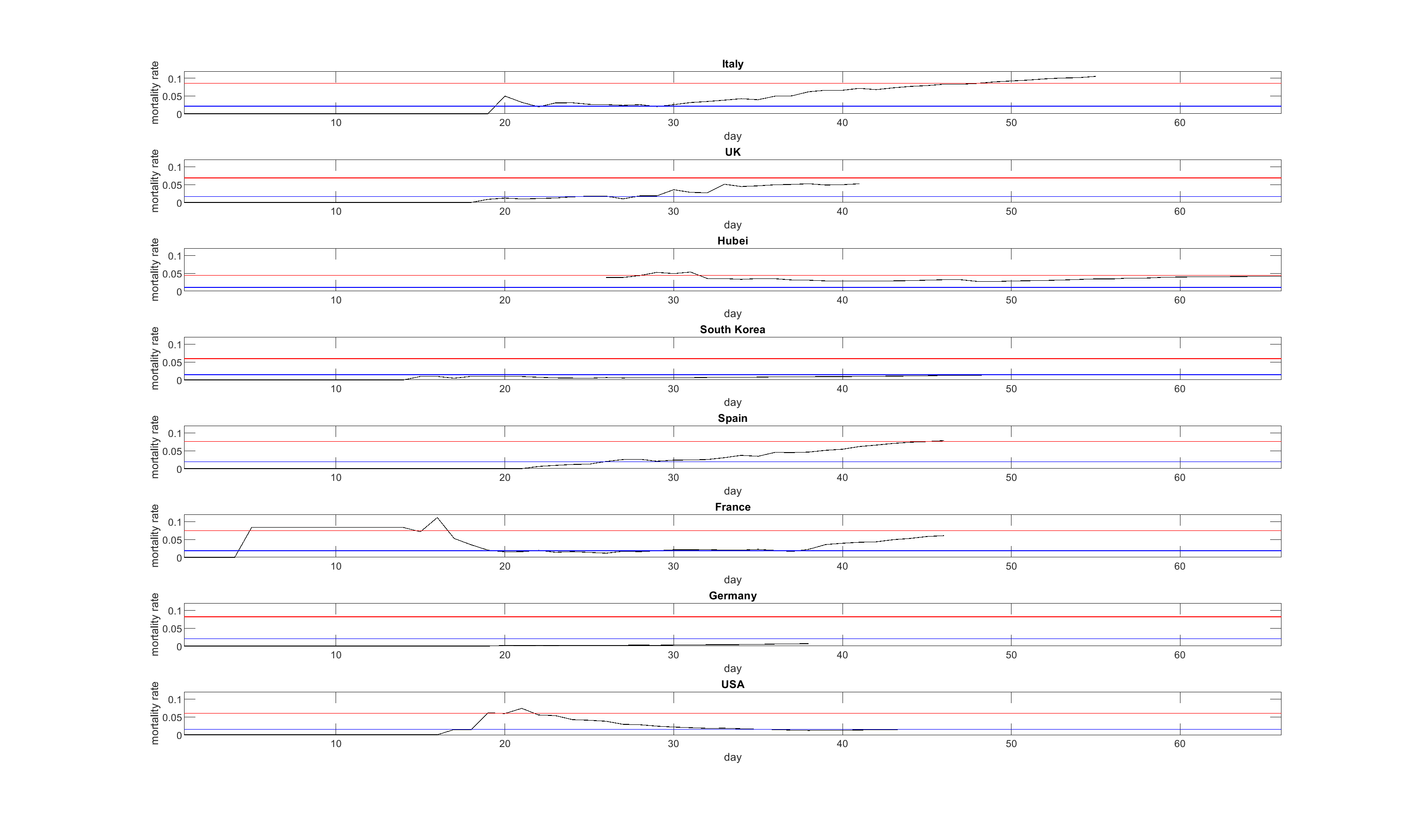Click the mortality rate label of France plot

(154, 536)
